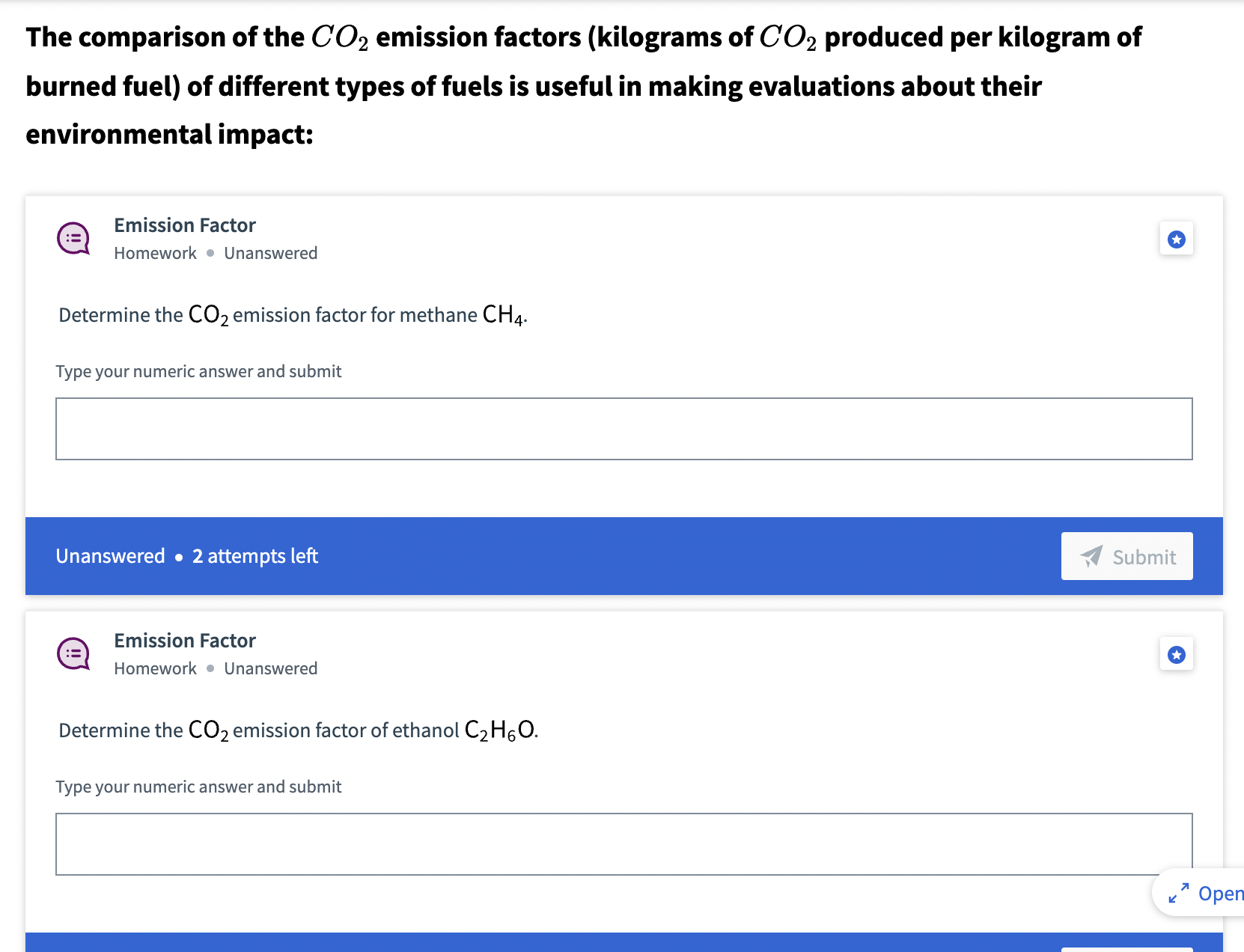Select the speech-bubble icon on the ethanol question

tap(73, 653)
